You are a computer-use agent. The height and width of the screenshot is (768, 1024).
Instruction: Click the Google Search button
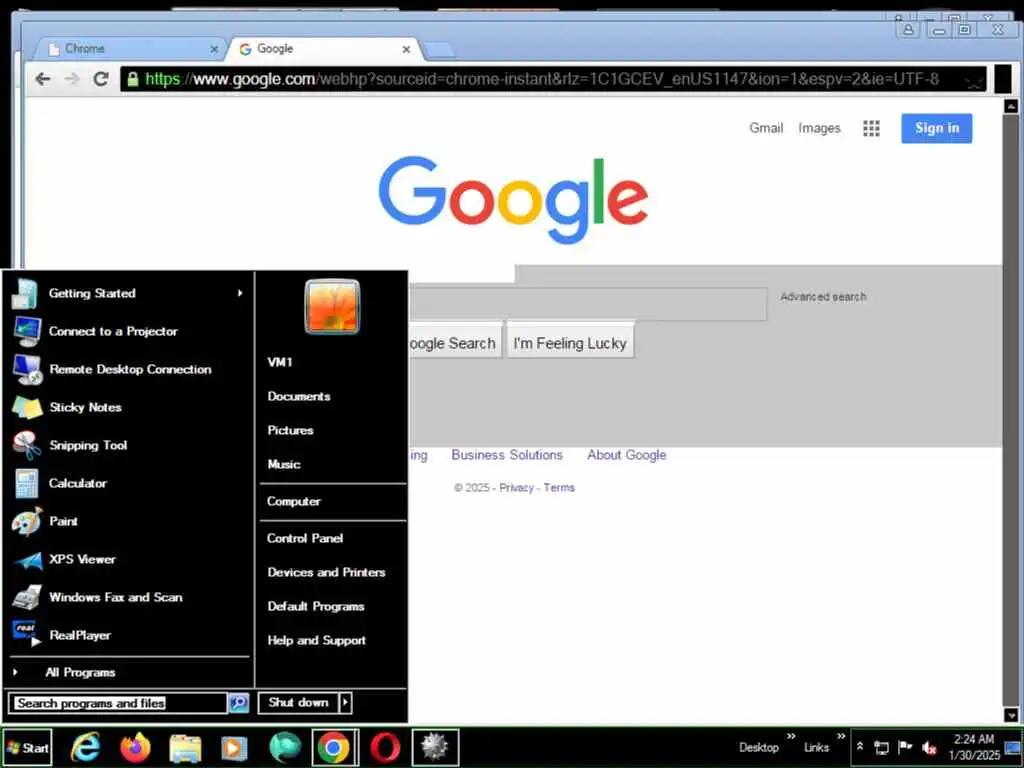point(455,343)
